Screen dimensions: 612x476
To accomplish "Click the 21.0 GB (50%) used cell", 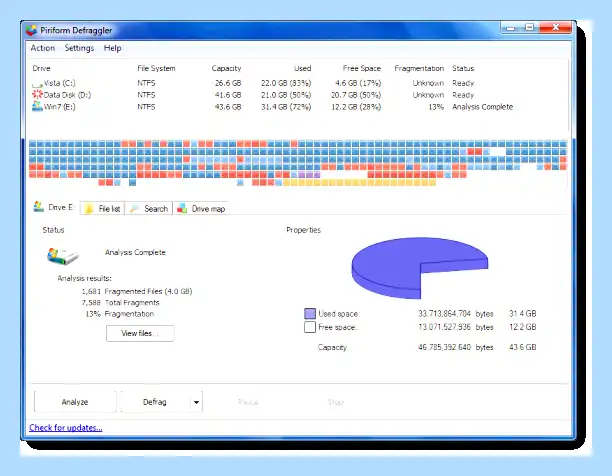I will point(286,95).
